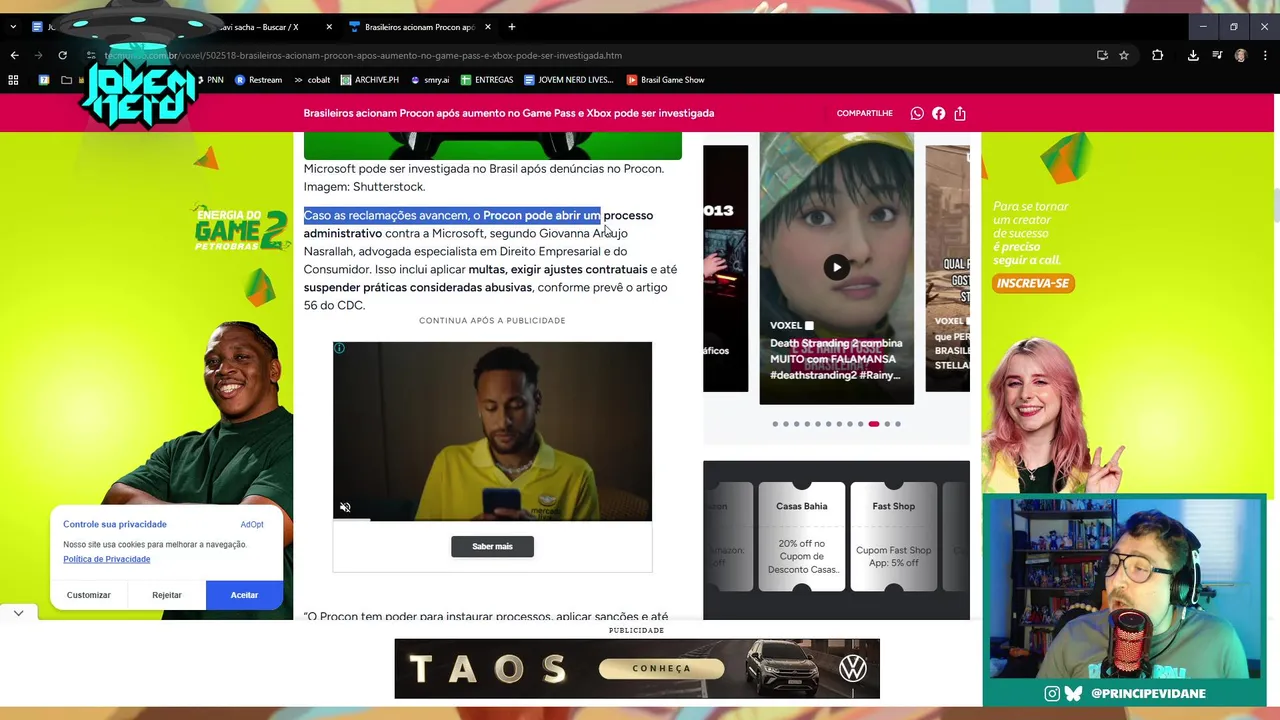
Task: Share the article on Facebook
Action: (x=938, y=113)
